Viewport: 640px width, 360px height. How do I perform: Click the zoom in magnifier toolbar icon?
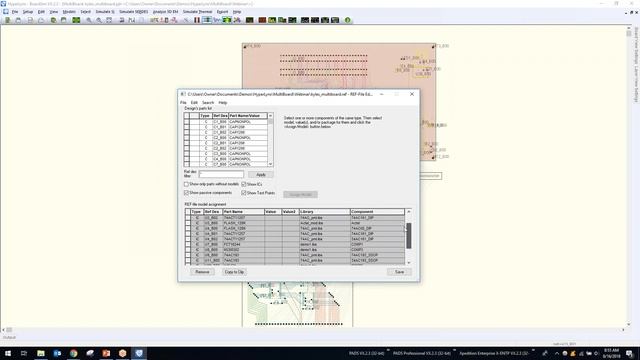89,20
